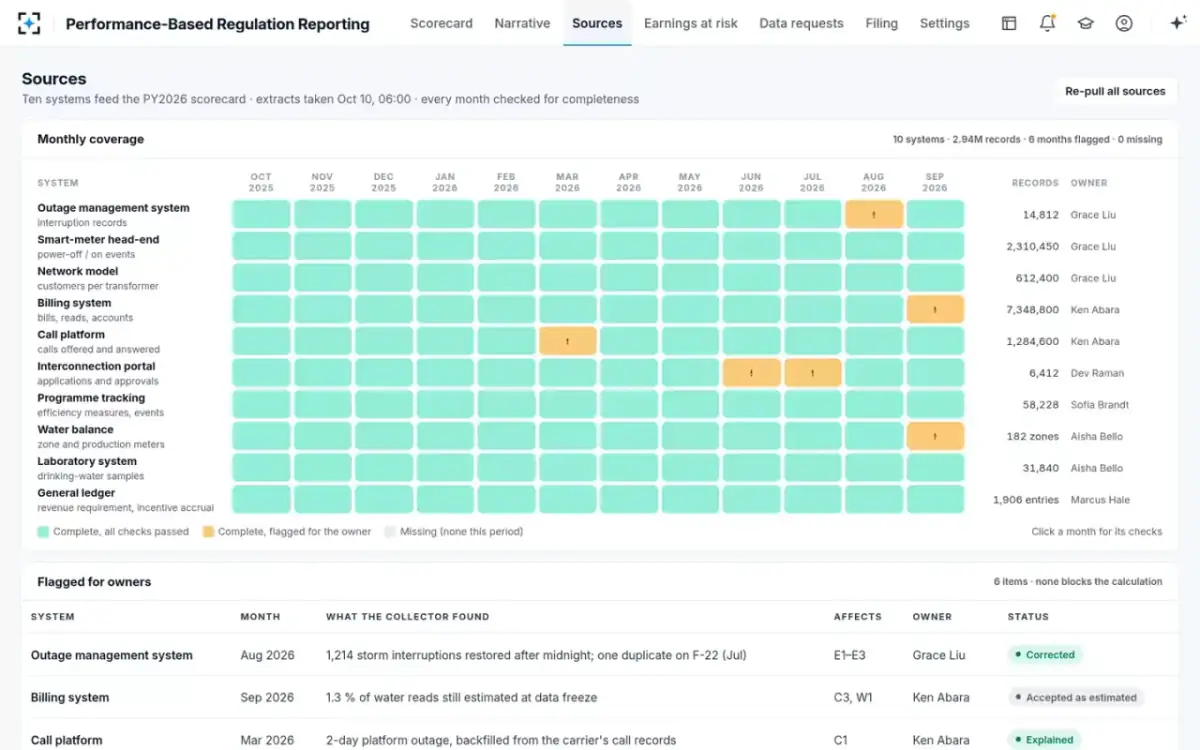1200x750 pixels.
Task: Select the Sources tab
Action: click(x=597, y=23)
